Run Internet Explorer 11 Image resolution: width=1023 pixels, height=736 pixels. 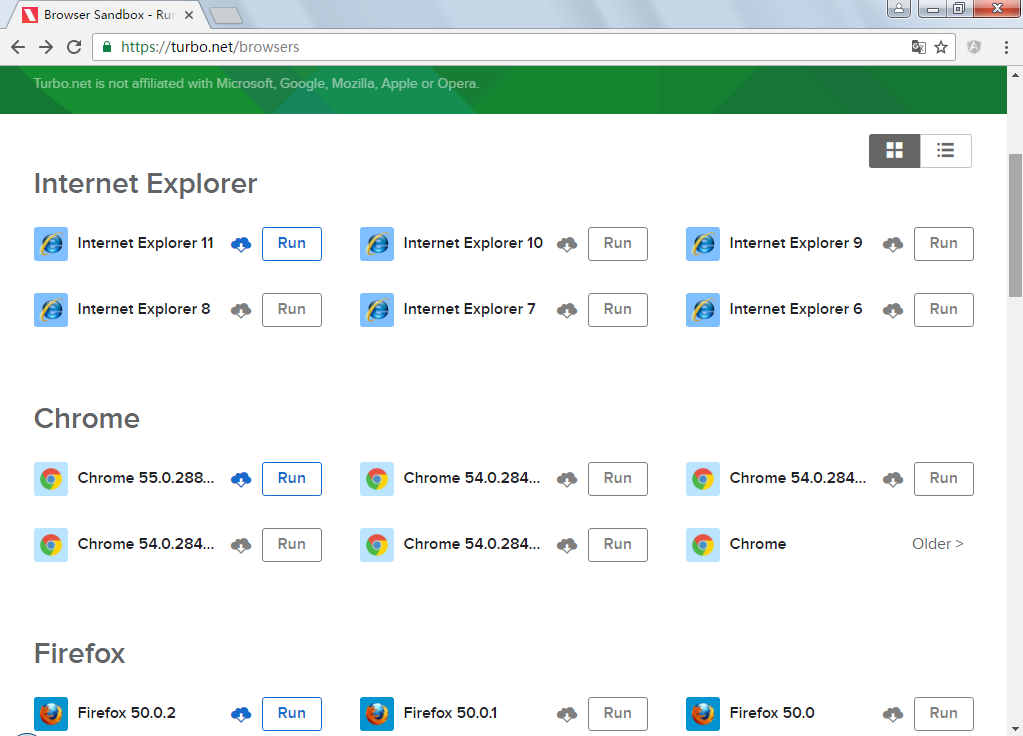(292, 244)
